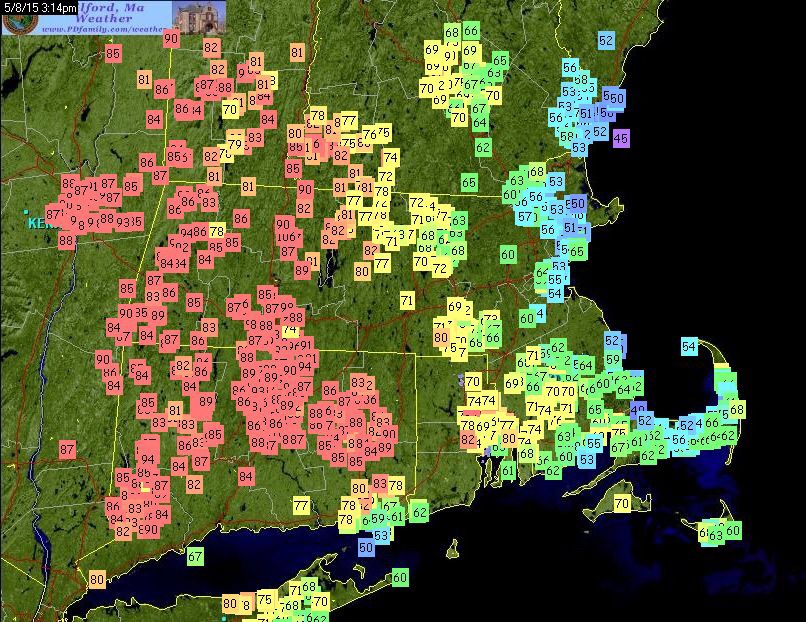This screenshot has height=622, width=806.
Task: Click the orange 80 marker at bottom left
Action: tap(96, 579)
